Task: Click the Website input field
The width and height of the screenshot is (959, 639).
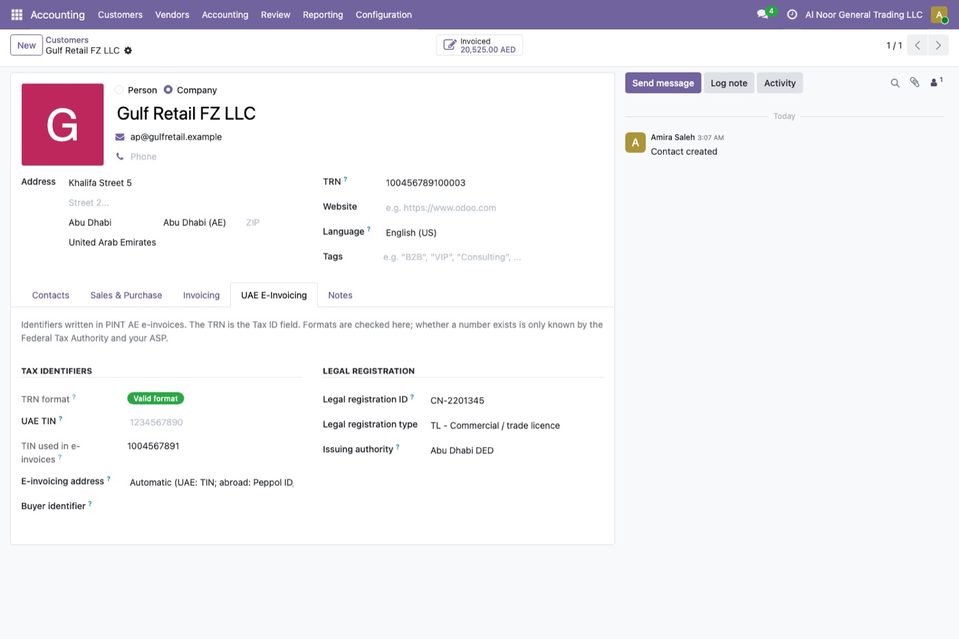Action: [x=493, y=208]
